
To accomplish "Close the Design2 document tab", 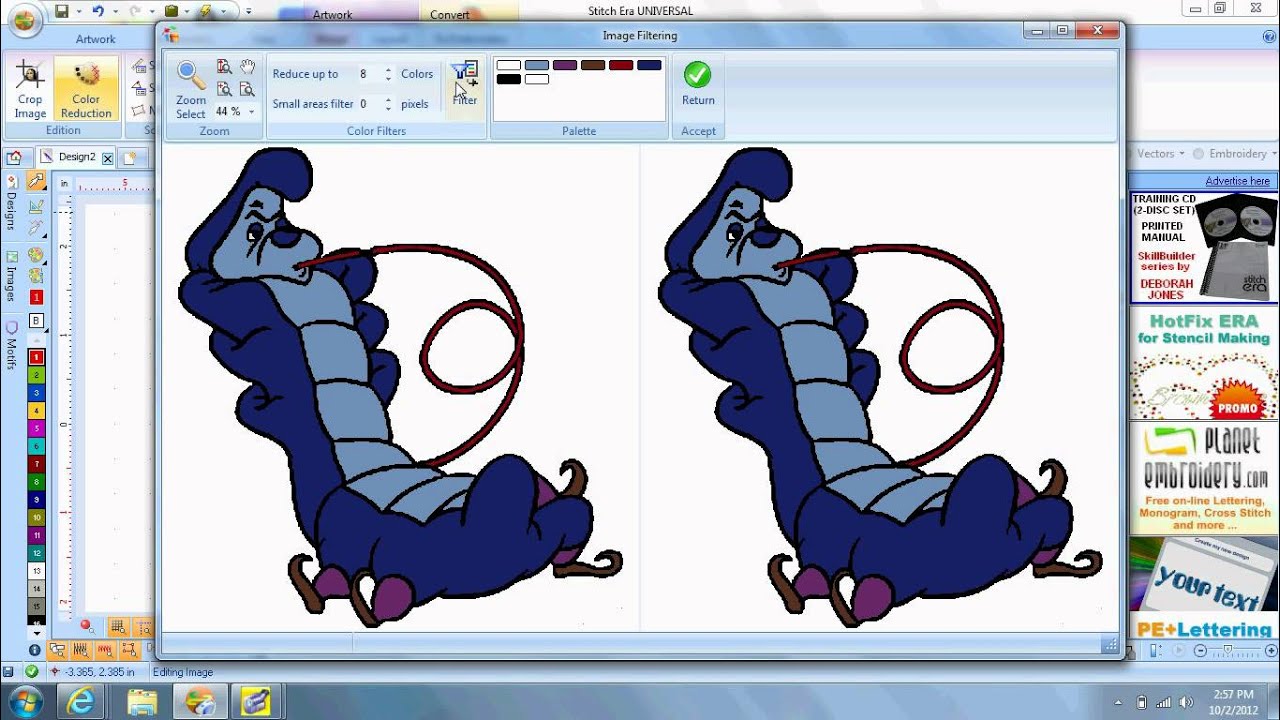I will coord(107,158).
